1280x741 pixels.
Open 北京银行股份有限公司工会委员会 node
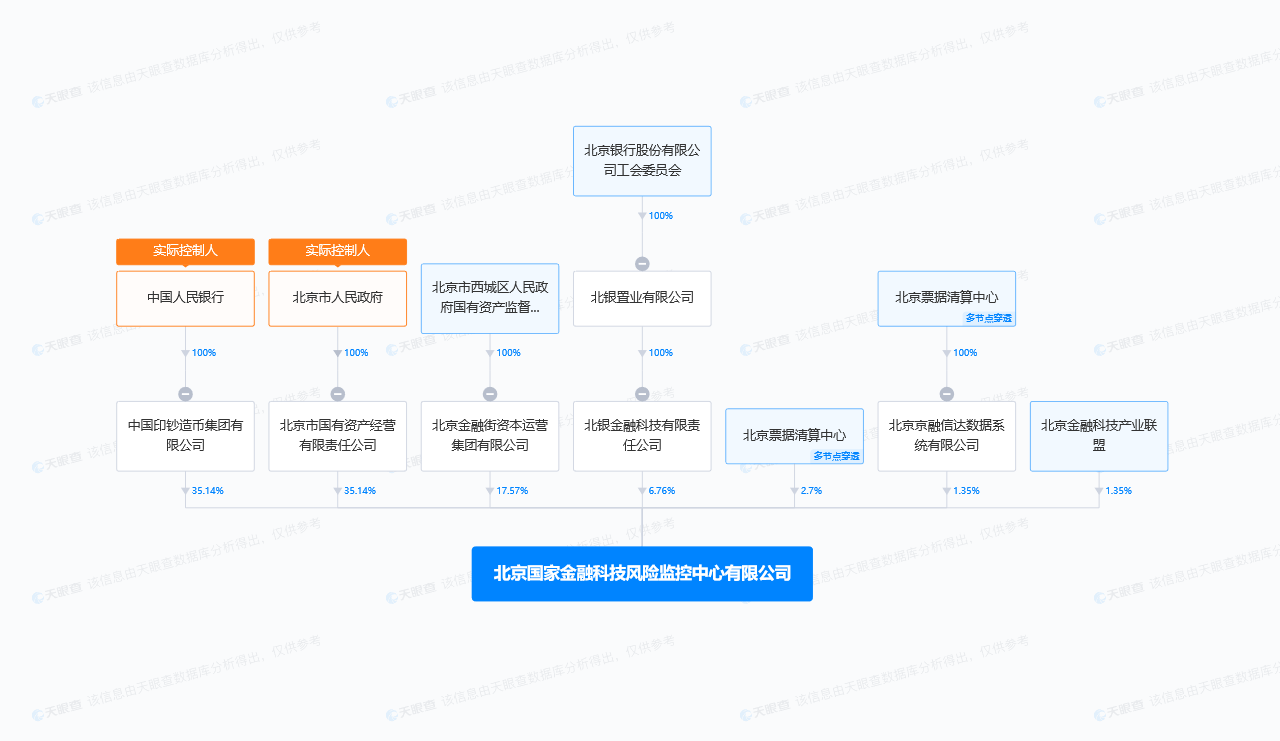(642, 161)
